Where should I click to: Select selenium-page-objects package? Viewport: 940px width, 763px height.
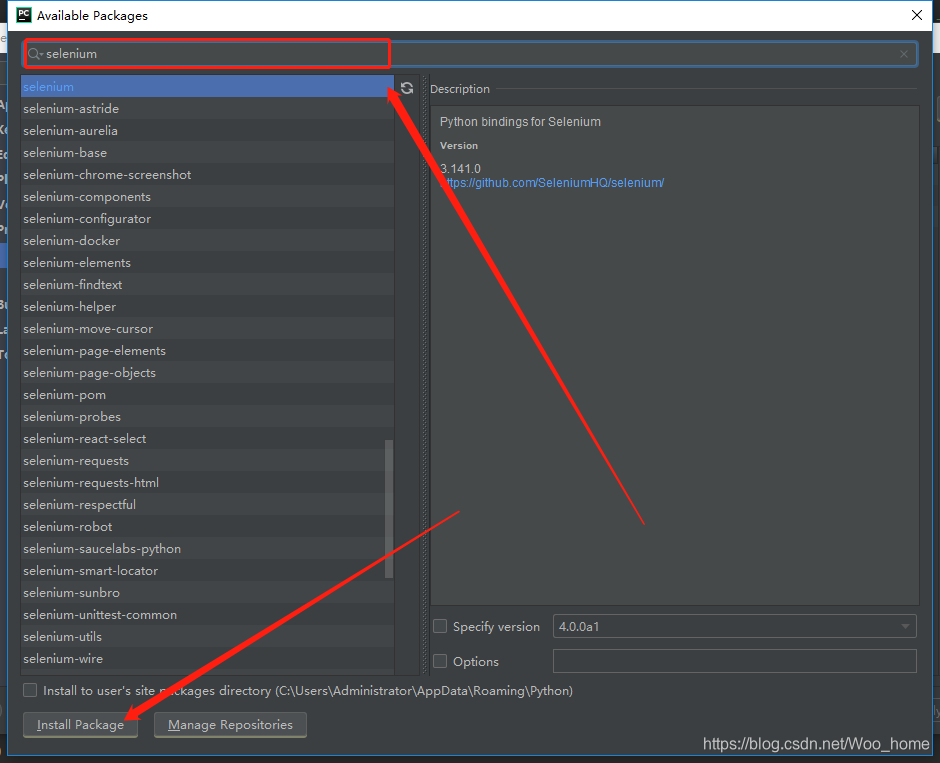click(x=207, y=372)
